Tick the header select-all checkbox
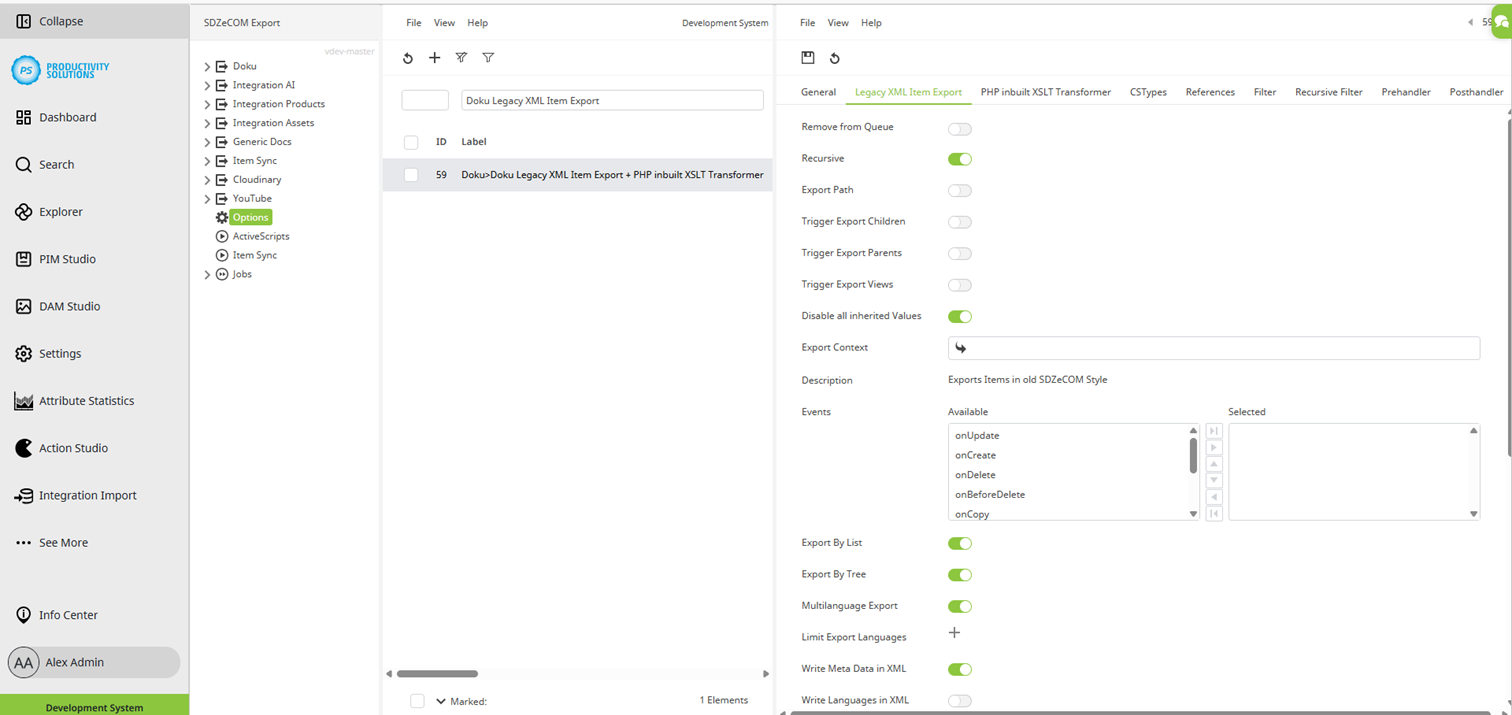Screen dimensions: 1512x715 coord(411,142)
